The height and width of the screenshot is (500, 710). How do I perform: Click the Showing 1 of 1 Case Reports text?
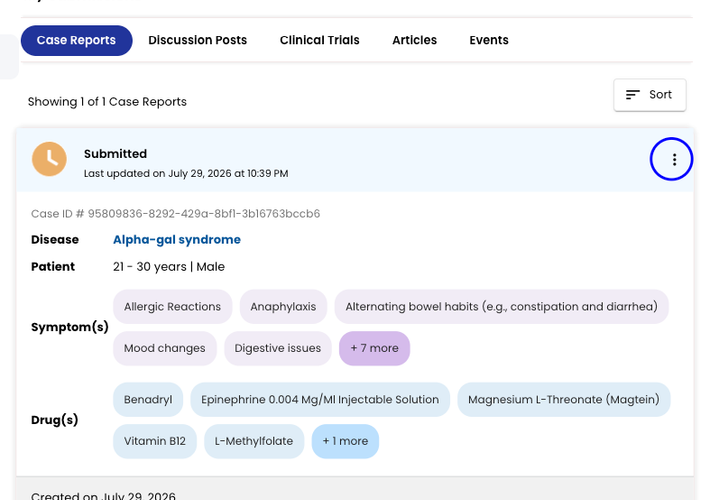(107, 102)
